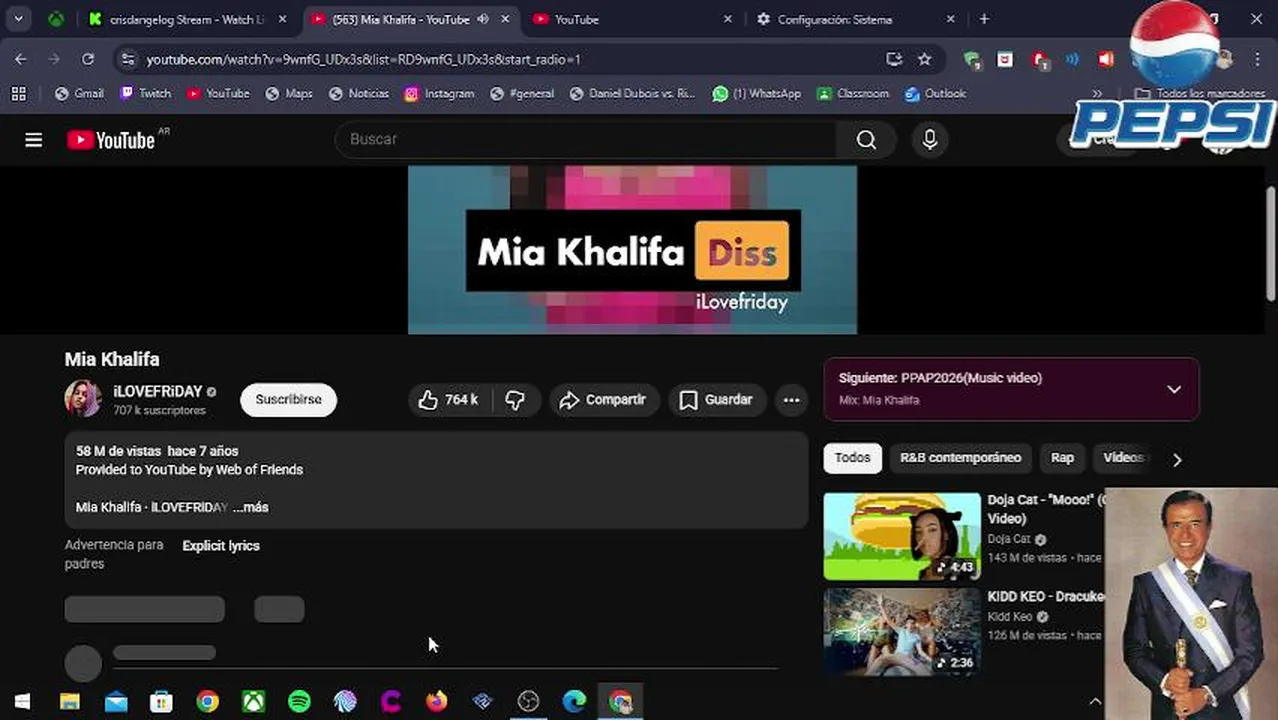Image resolution: width=1278 pixels, height=720 pixels.
Task: Open the three-dot more actions menu
Action: tap(791, 400)
